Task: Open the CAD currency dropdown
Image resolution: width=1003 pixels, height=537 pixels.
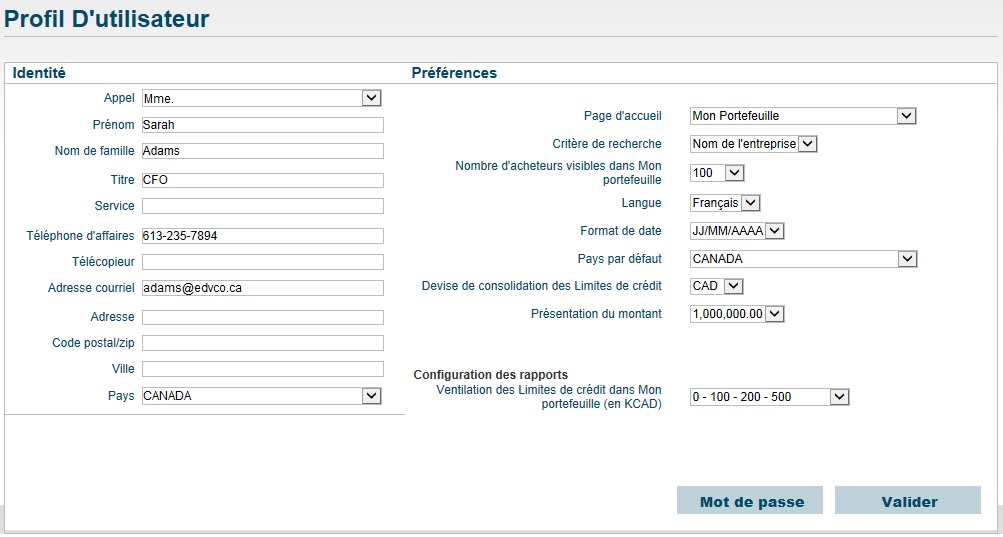Action: (716, 286)
